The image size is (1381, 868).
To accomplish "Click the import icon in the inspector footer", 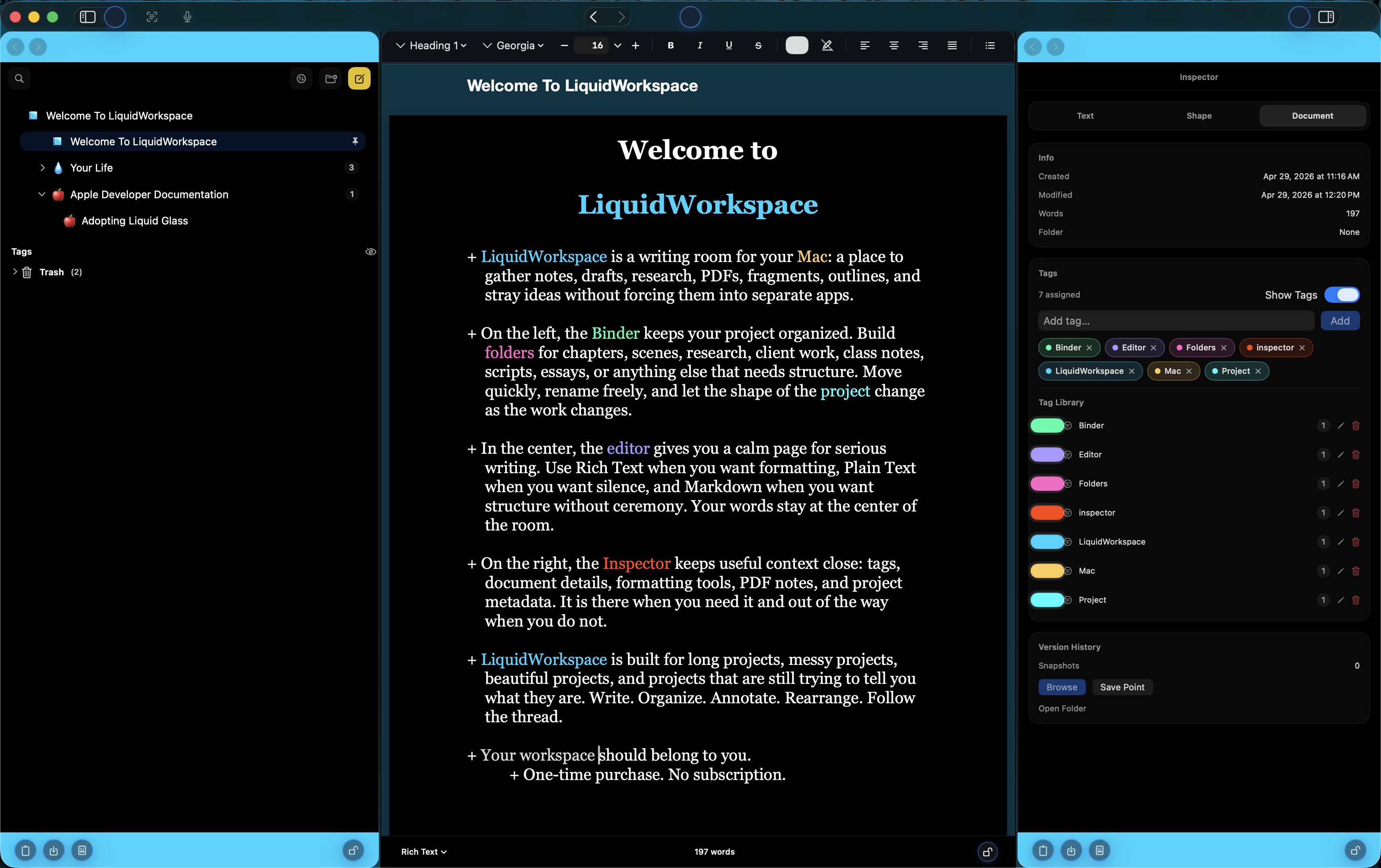I will click(x=1071, y=850).
